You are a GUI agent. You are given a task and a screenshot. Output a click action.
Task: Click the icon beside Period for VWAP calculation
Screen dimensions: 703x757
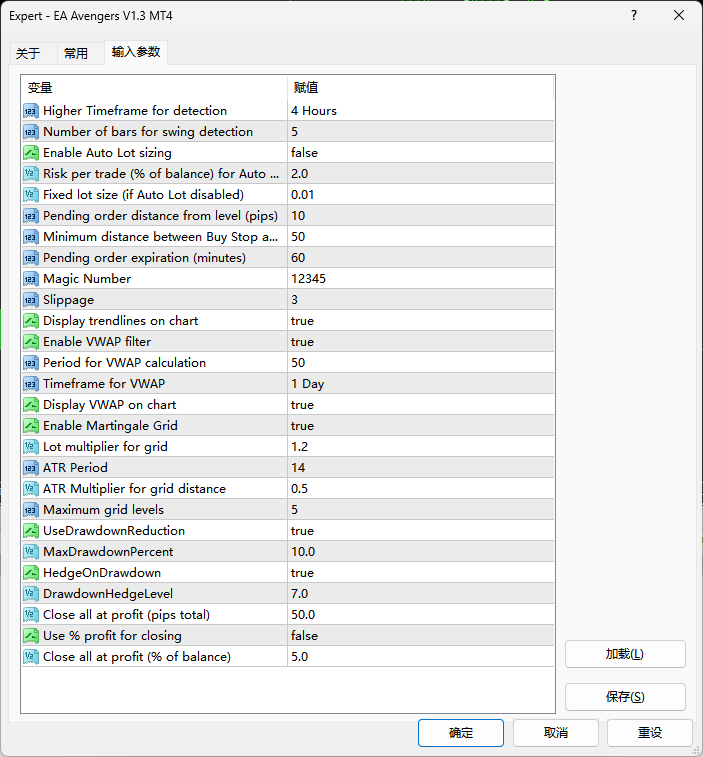[30, 363]
